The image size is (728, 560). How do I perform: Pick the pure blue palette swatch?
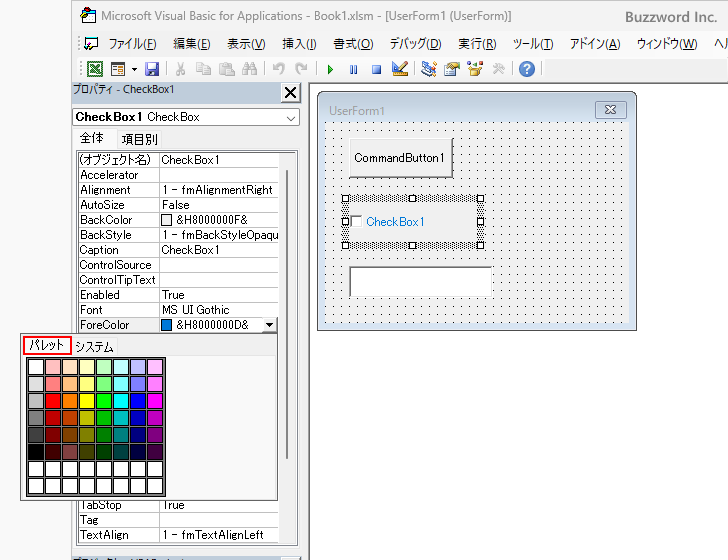click(x=138, y=401)
